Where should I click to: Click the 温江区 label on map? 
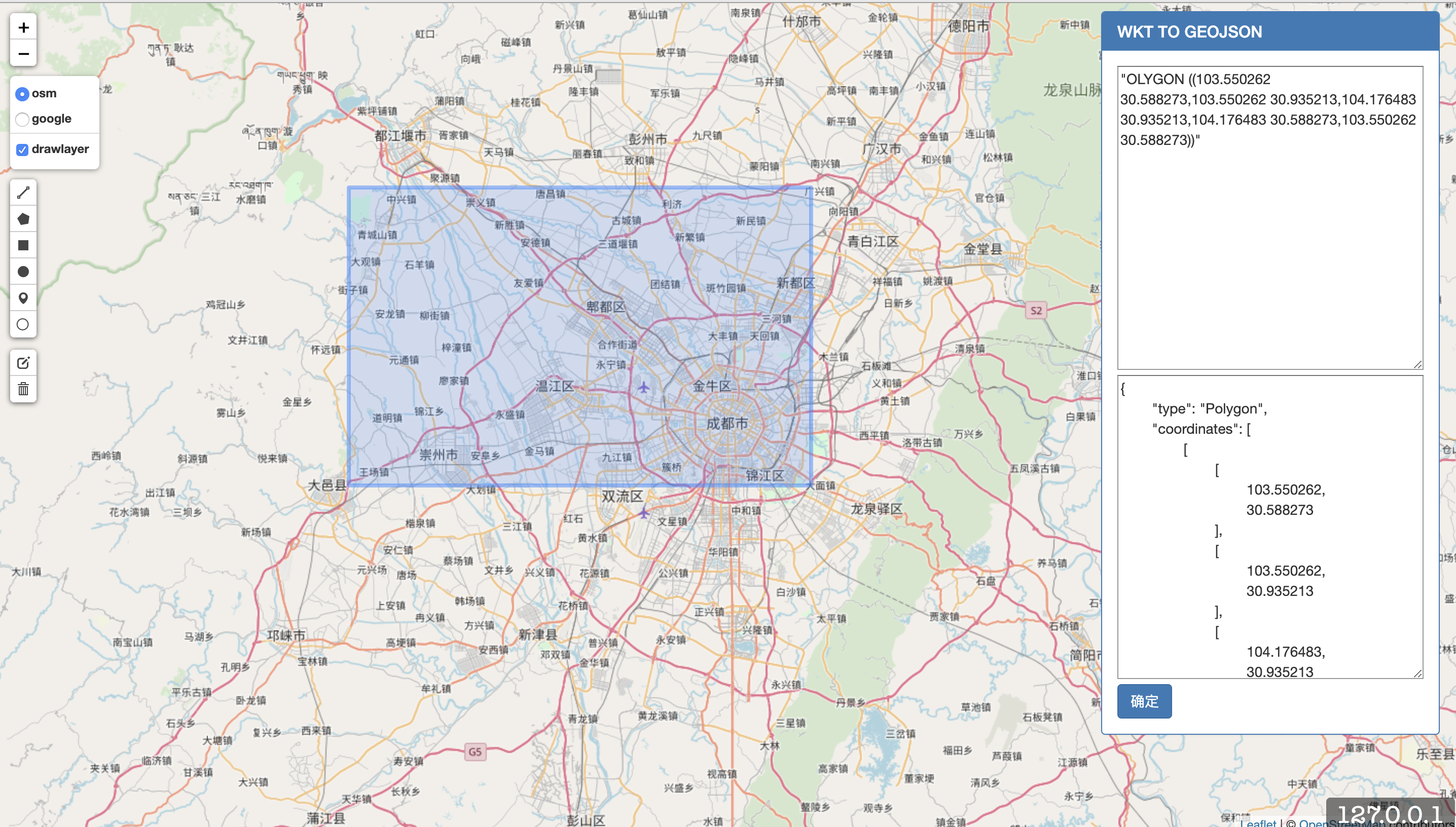(x=555, y=386)
